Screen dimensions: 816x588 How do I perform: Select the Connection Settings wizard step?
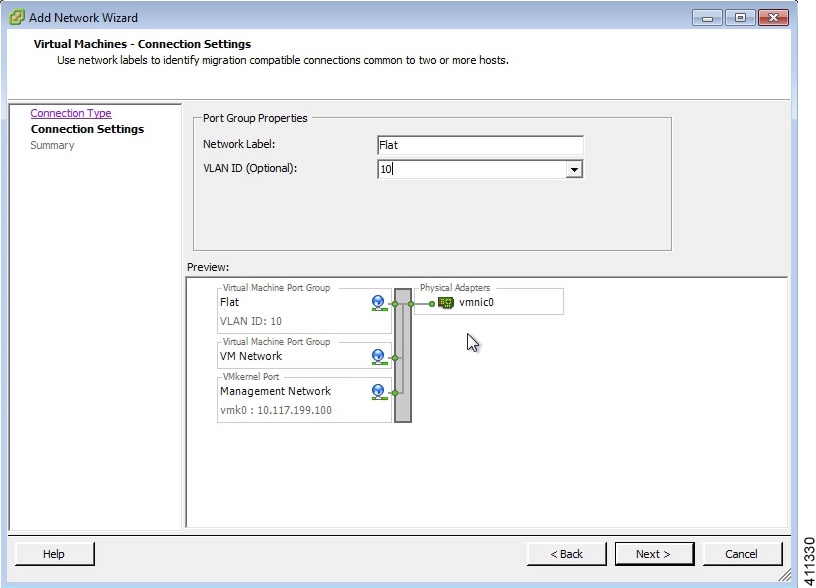click(x=87, y=129)
